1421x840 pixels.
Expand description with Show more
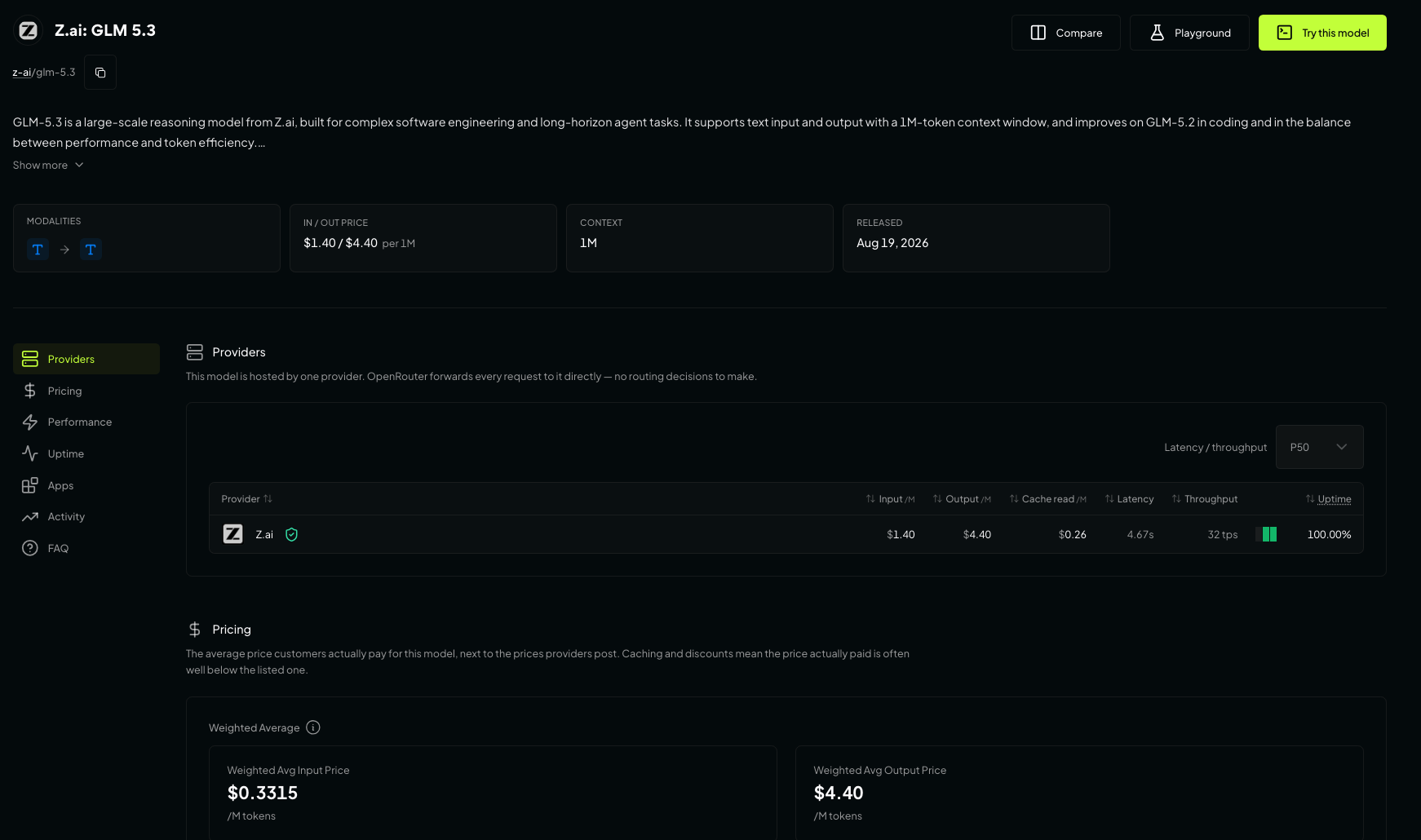point(48,165)
